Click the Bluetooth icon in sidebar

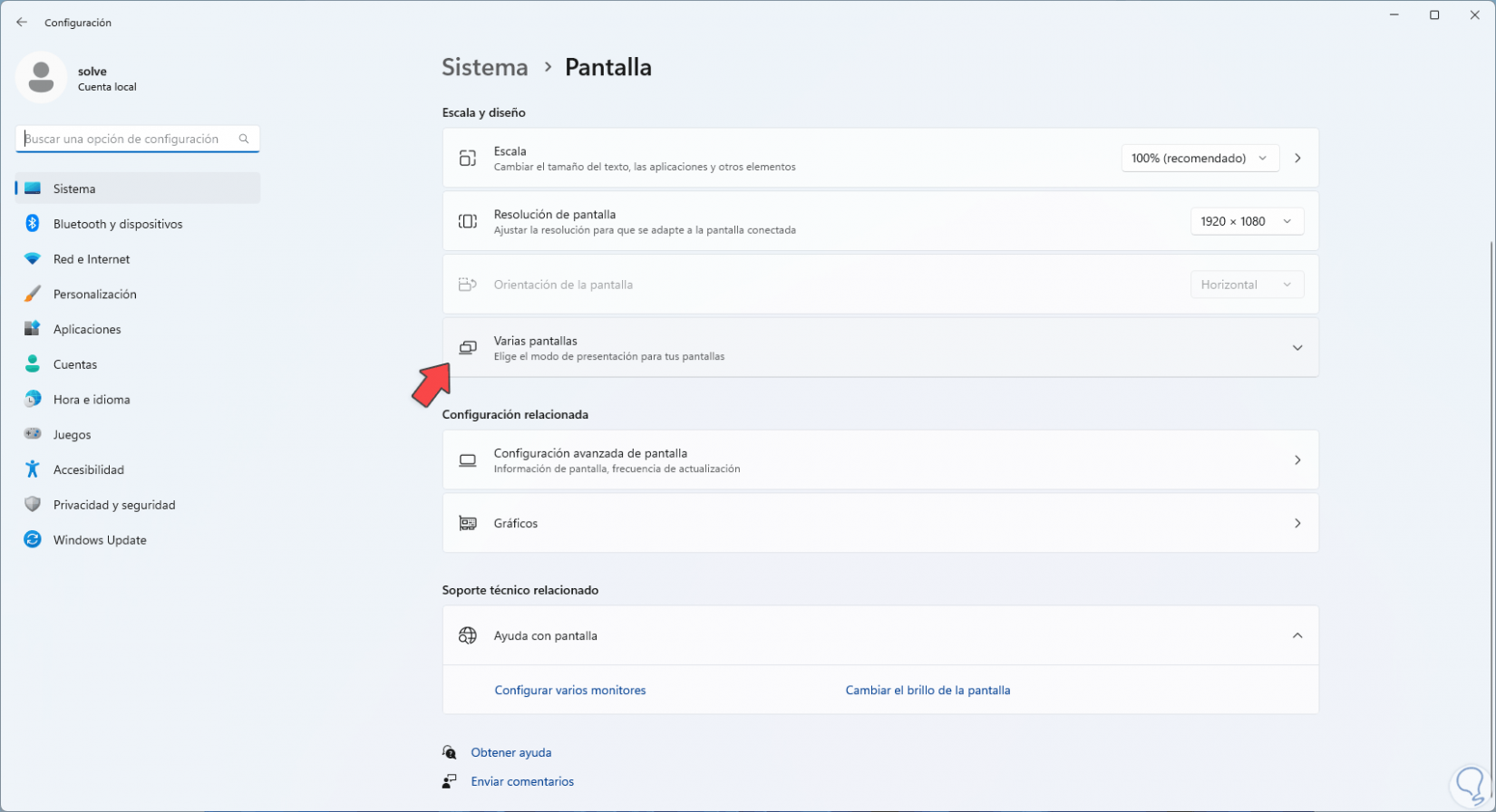coord(33,224)
